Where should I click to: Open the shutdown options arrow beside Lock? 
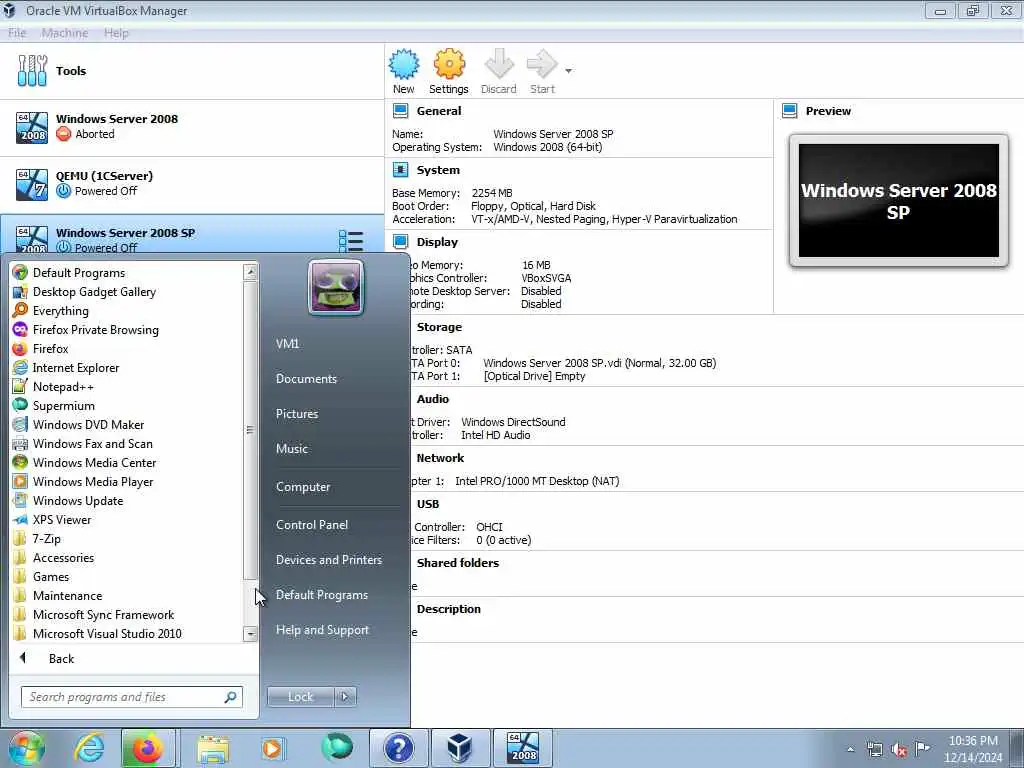point(345,697)
